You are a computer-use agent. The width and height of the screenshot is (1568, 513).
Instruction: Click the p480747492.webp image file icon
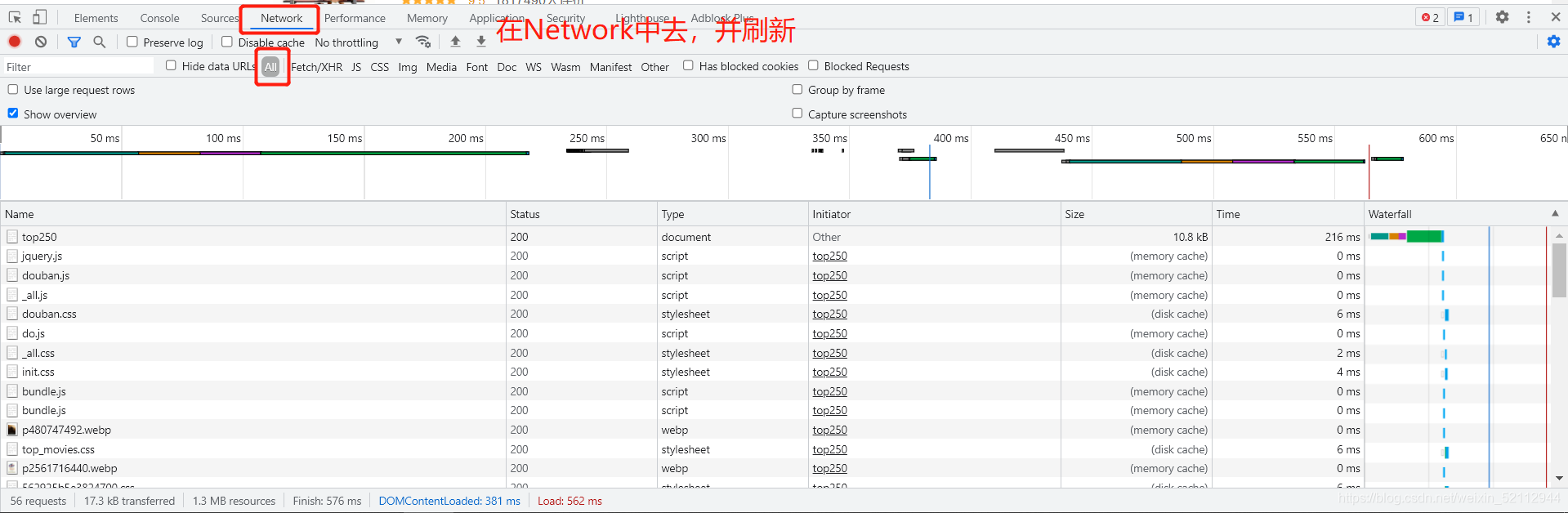pyautogui.click(x=11, y=430)
